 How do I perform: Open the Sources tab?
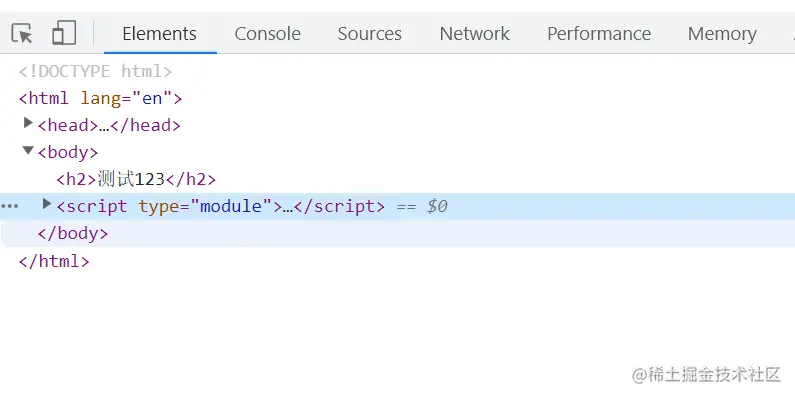[x=369, y=33]
